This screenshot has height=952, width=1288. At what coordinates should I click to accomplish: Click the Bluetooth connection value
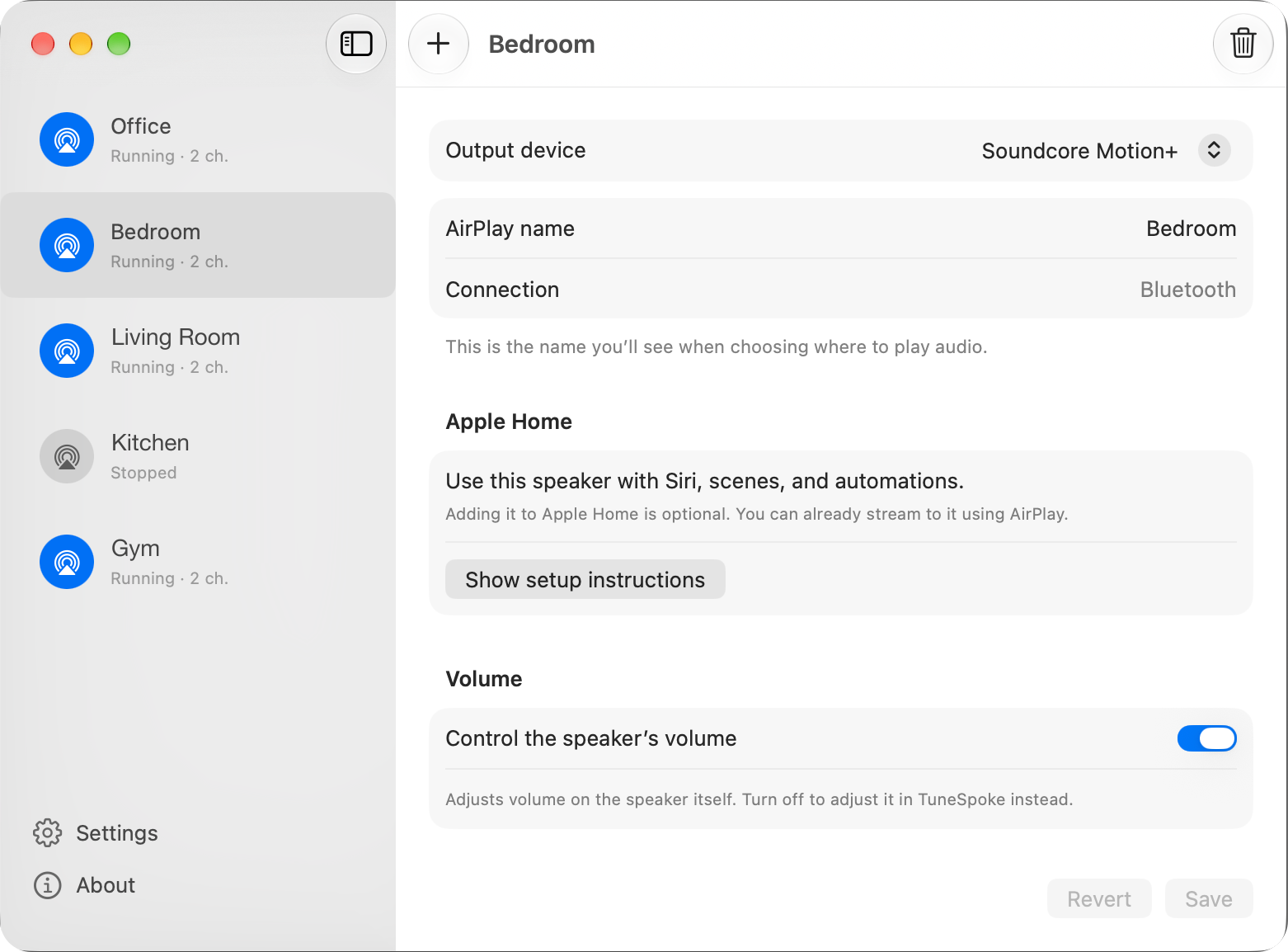pos(1187,290)
